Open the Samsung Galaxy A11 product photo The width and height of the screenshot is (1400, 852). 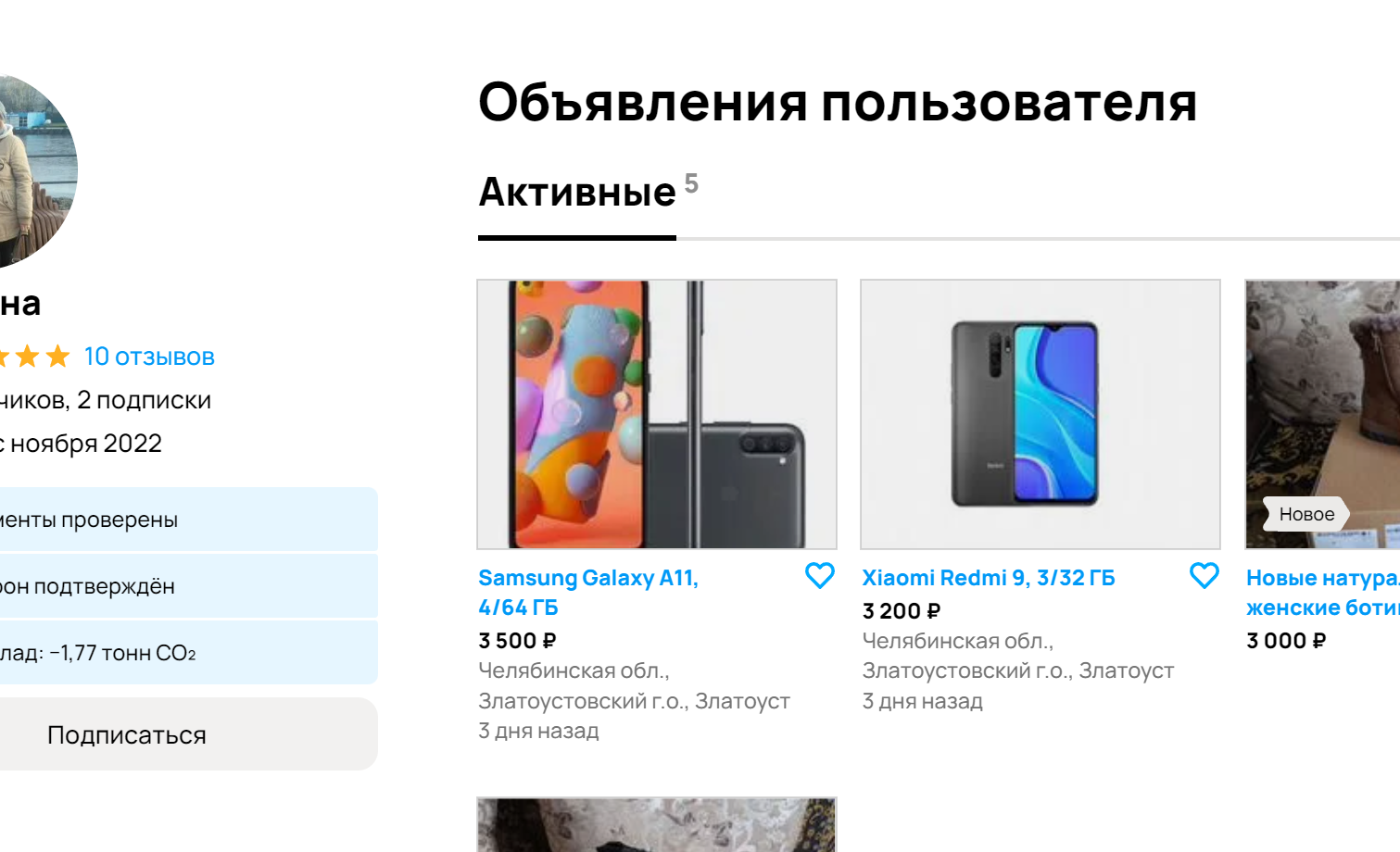pyautogui.click(x=657, y=414)
